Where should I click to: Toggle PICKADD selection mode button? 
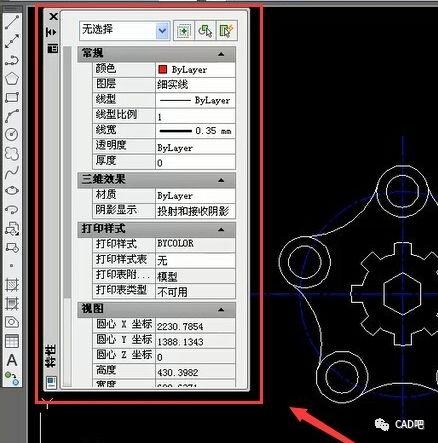(183, 31)
